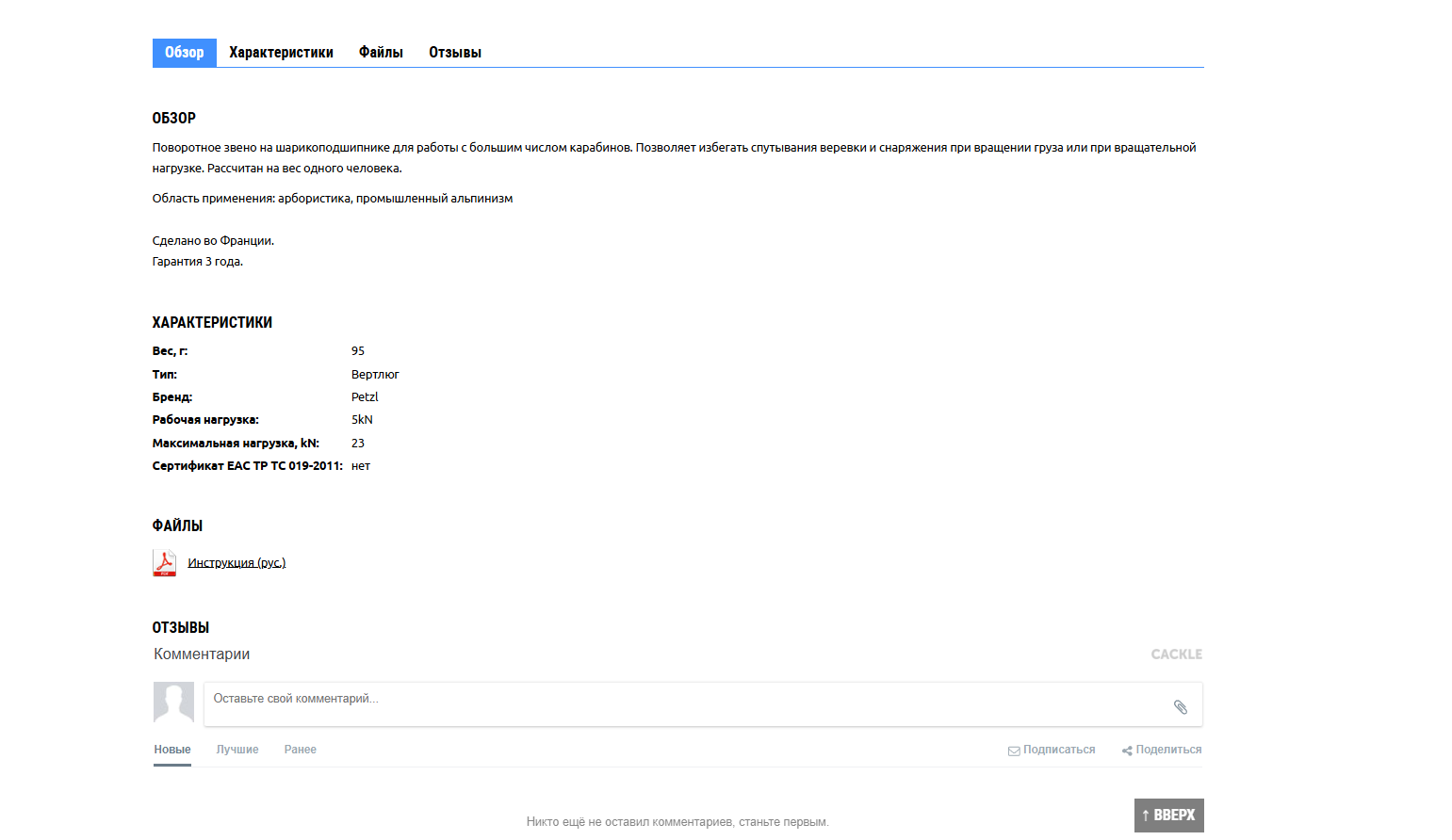Viewport: 1452px width, 840px height.
Task: Click the certificate value нет
Action: (361, 466)
